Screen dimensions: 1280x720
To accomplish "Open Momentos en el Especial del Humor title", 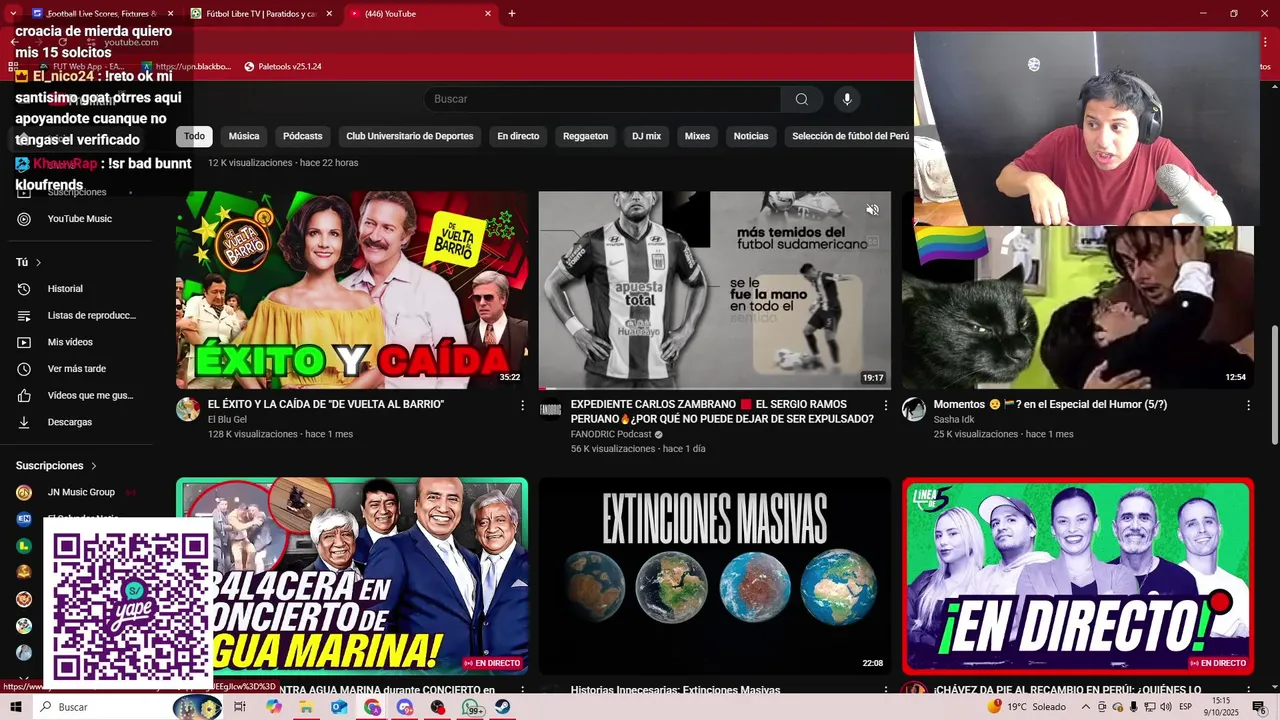I will 1050,405.
